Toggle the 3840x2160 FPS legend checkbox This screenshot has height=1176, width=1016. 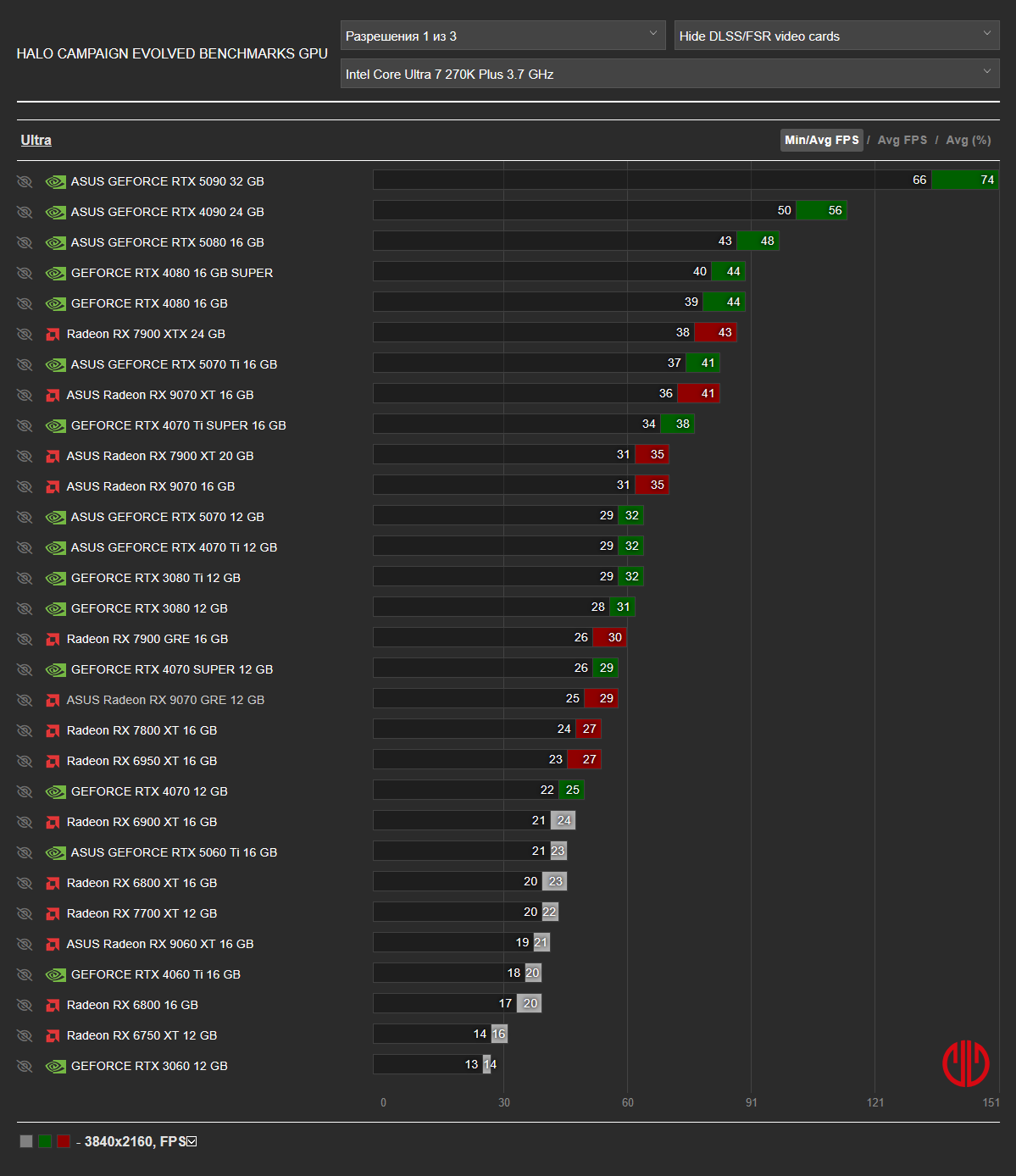[192, 1141]
